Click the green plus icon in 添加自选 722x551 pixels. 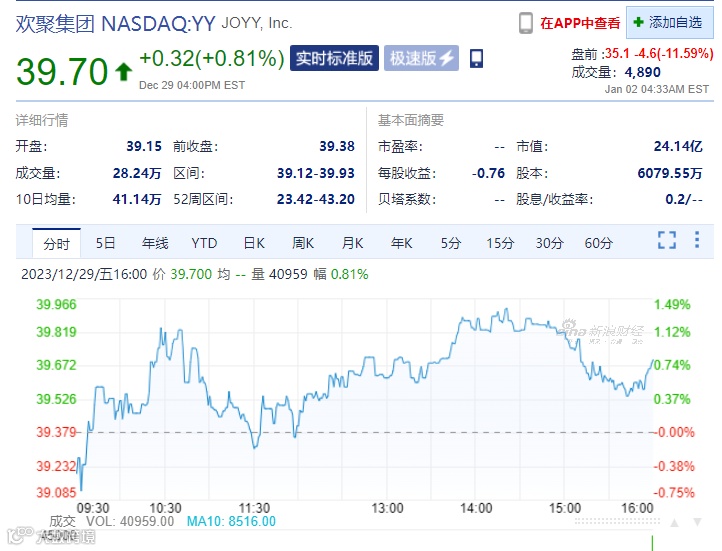(x=638, y=22)
